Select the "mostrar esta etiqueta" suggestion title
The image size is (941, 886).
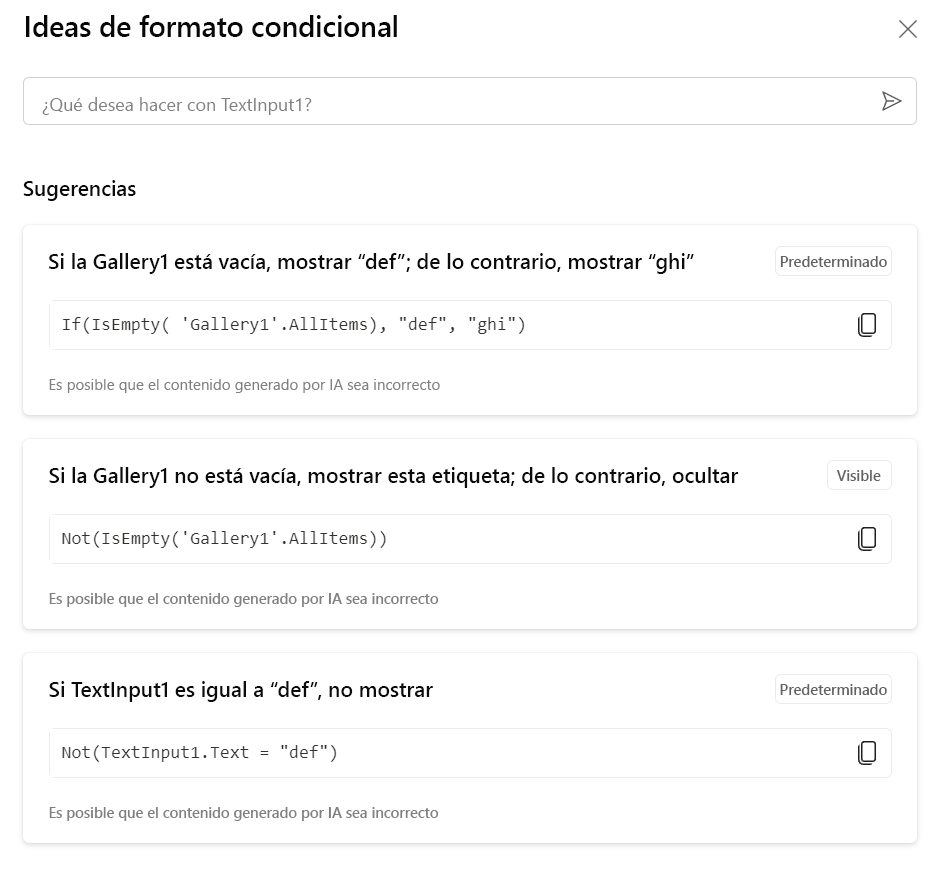pos(393,476)
